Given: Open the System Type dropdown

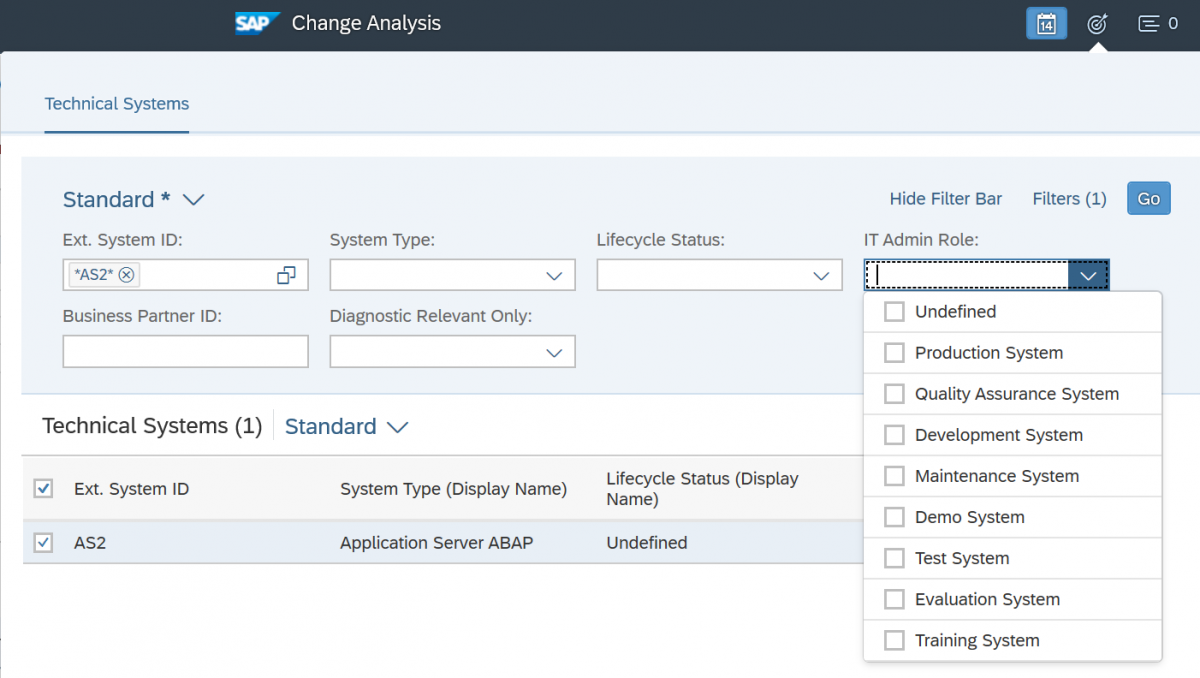Looking at the screenshot, I should pyautogui.click(x=556, y=273).
